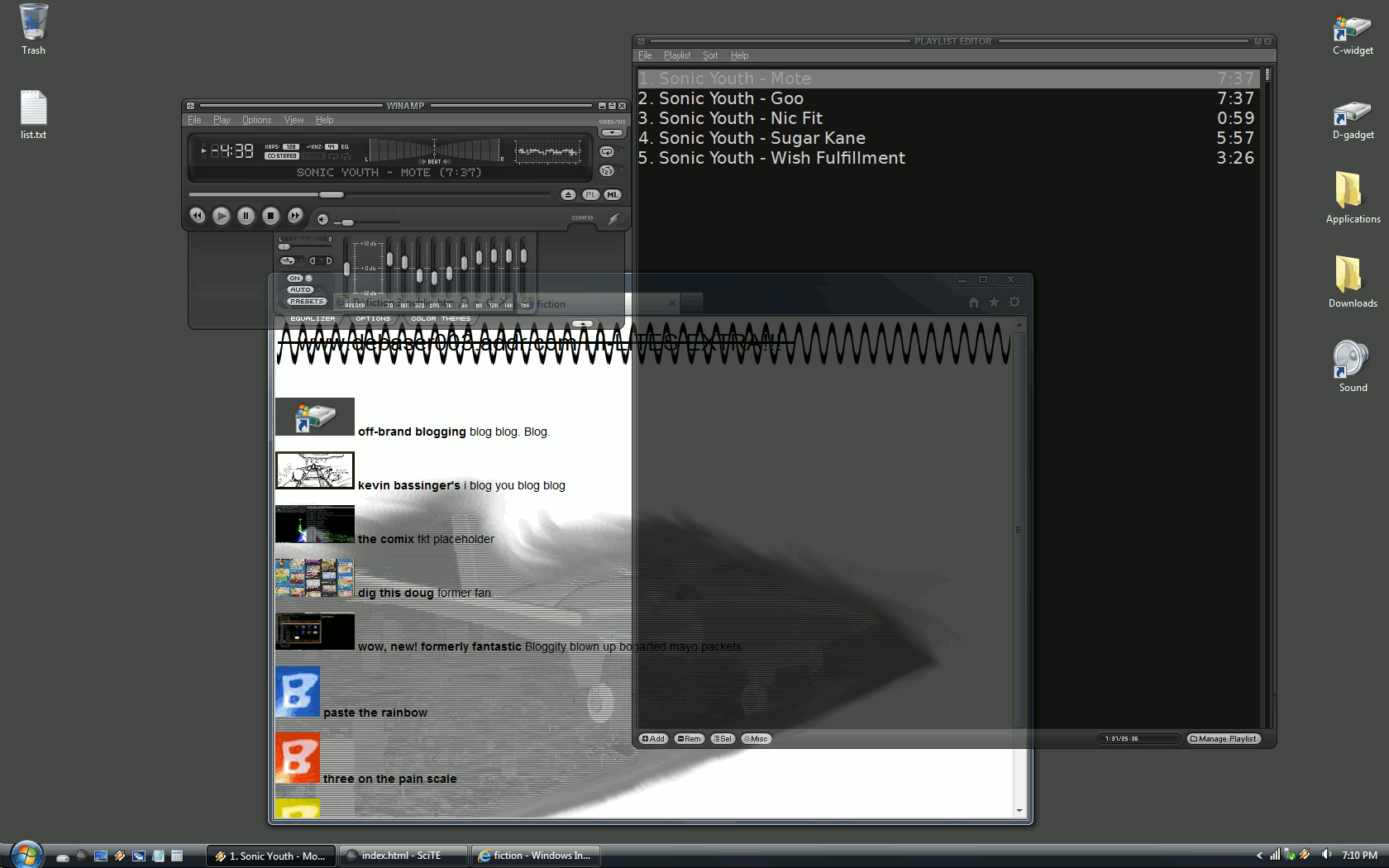Toggle the PL playlist editor button
Viewport: 1389px width, 868px height.
click(590, 195)
